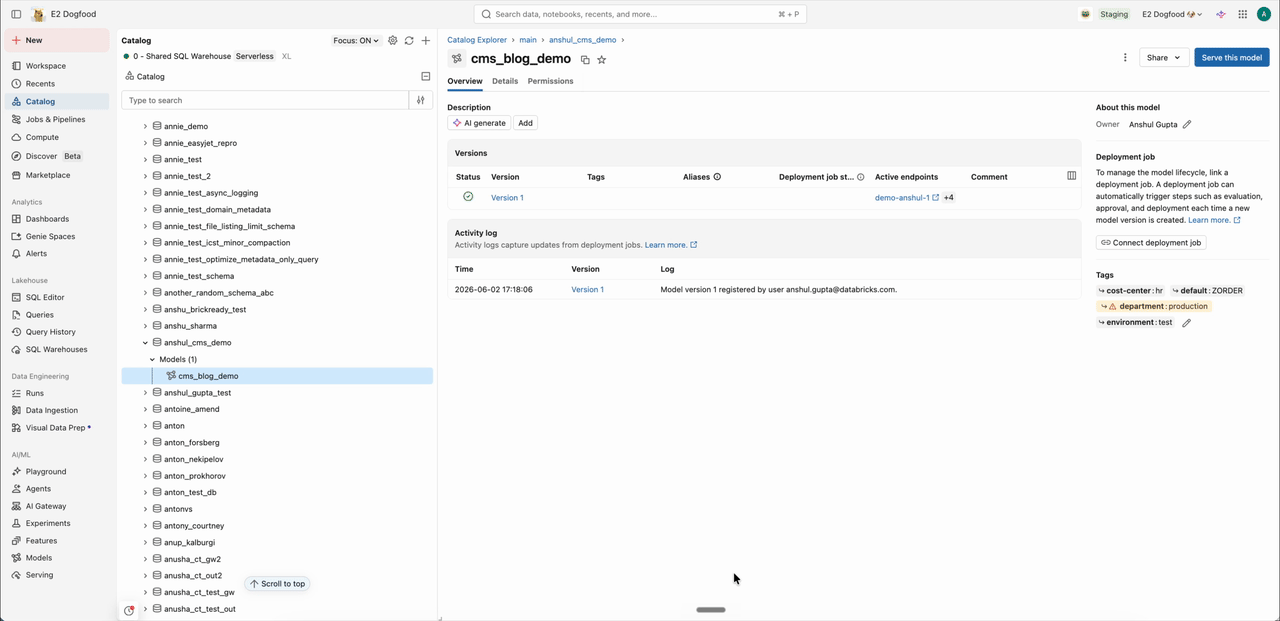Open the catalog search filter options

pyautogui.click(x=421, y=100)
